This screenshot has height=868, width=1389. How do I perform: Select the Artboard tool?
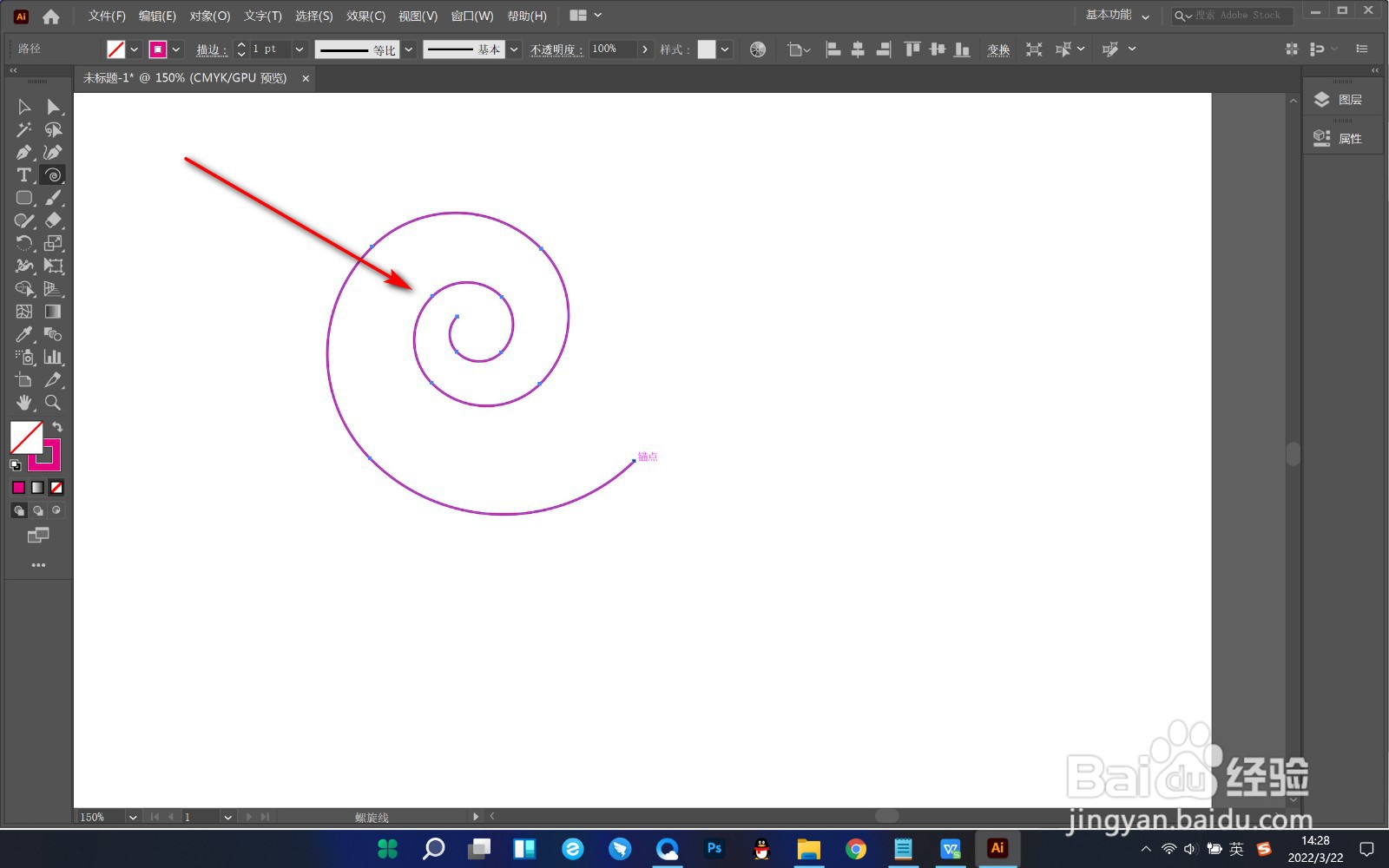tap(23, 379)
